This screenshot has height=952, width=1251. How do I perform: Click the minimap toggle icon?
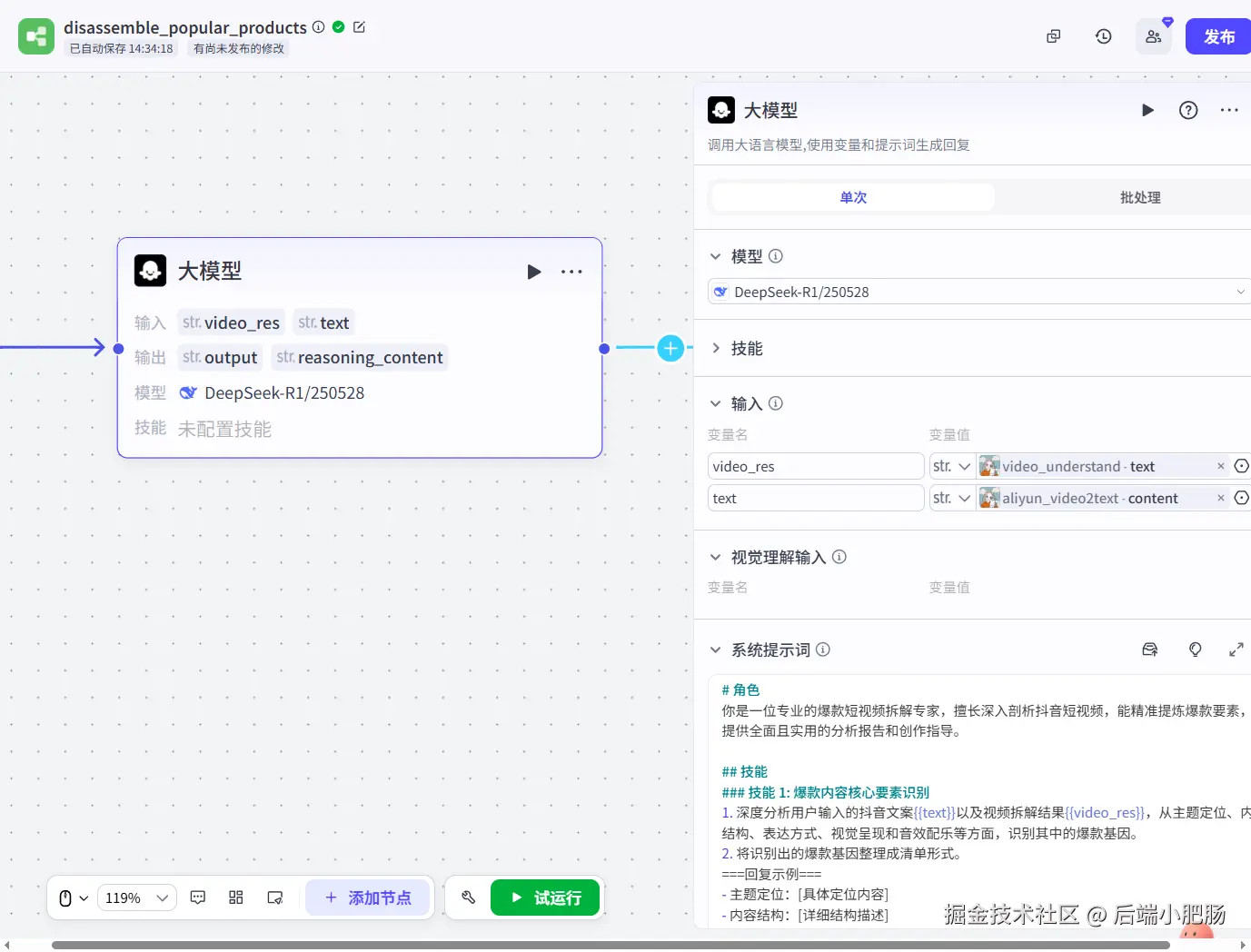[x=275, y=897]
